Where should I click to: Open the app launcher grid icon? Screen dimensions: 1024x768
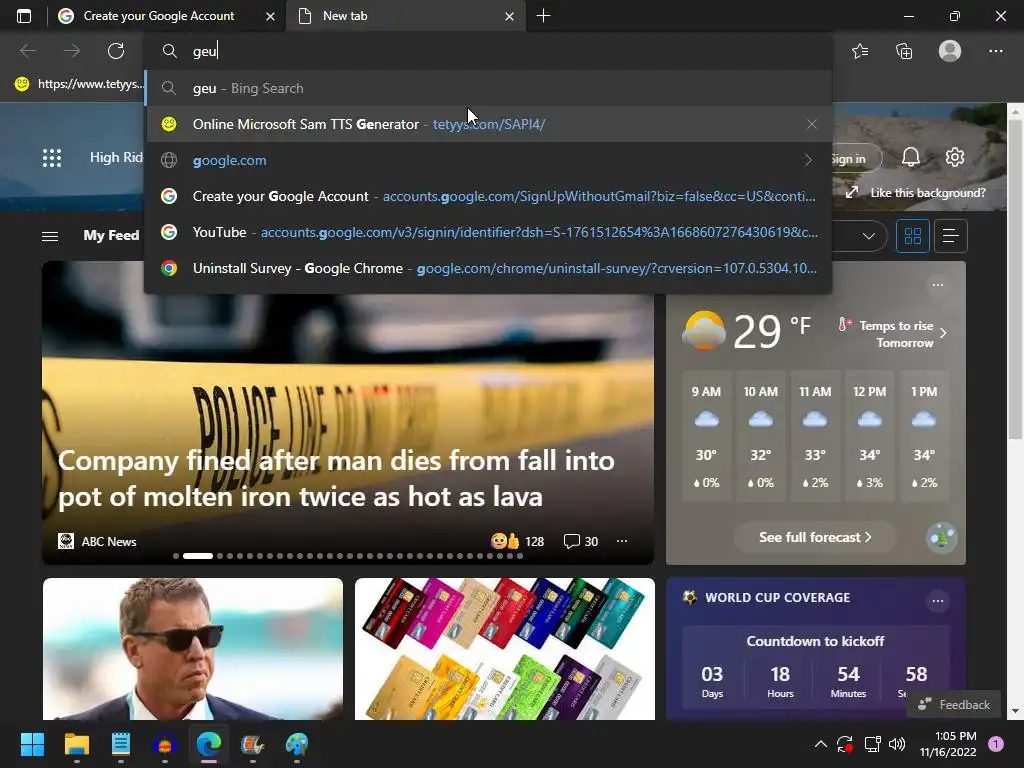52,157
